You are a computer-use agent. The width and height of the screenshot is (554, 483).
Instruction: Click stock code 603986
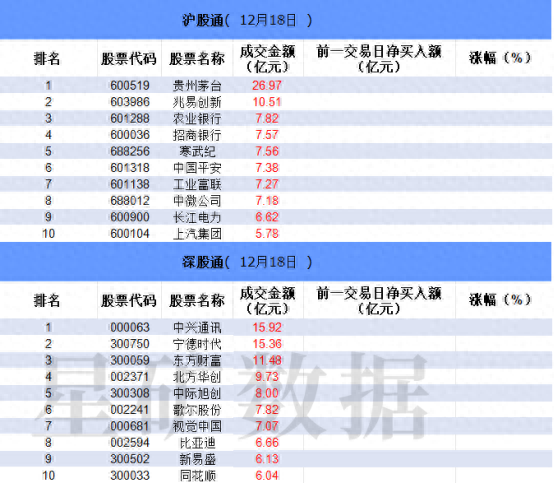pyautogui.click(x=130, y=102)
